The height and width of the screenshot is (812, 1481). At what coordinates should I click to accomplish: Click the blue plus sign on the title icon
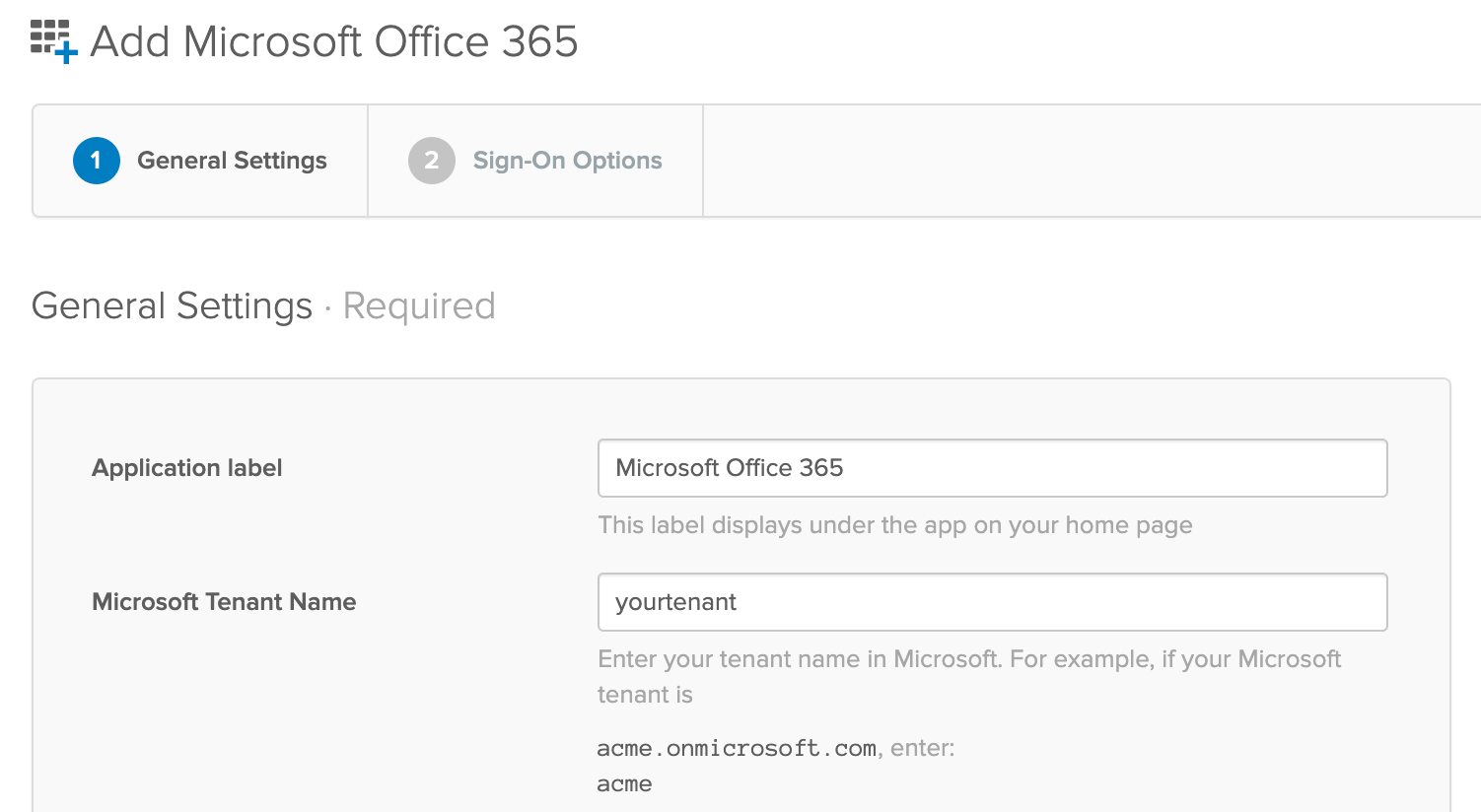click(x=66, y=51)
